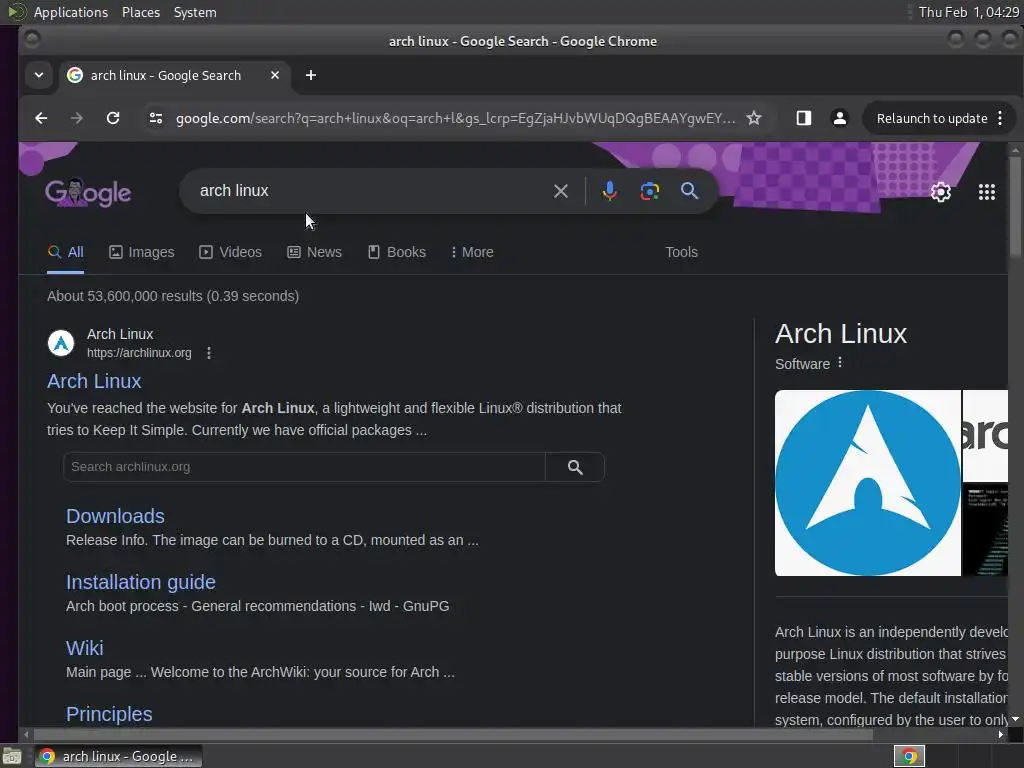The image size is (1024, 768).
Task: Open a new tab with plus button
Action: coord(311,75)
